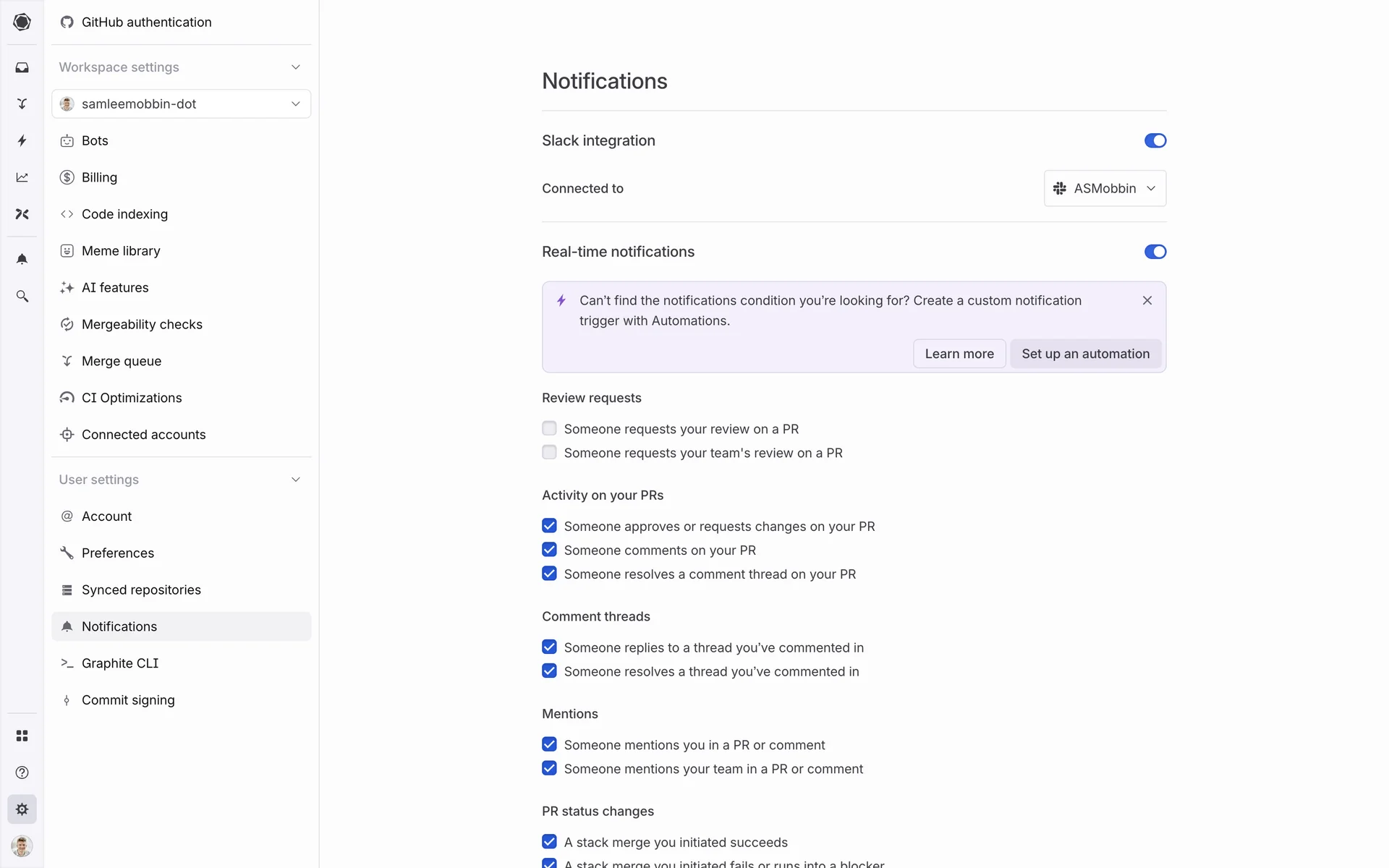Check 'Someone requests your review on a PR'

tap(549, 429)
